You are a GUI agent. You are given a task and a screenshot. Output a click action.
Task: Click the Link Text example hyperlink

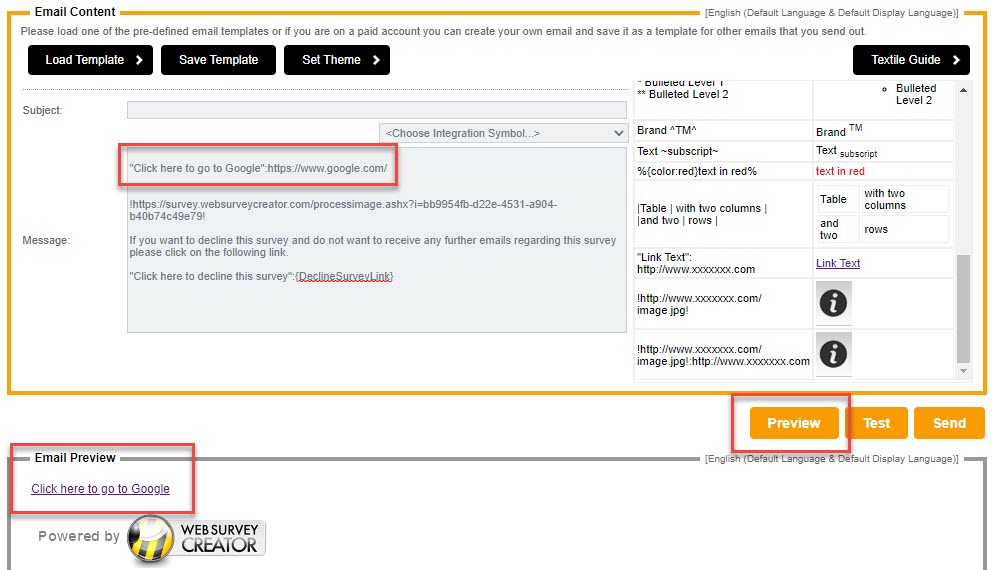tap(838, 263)
